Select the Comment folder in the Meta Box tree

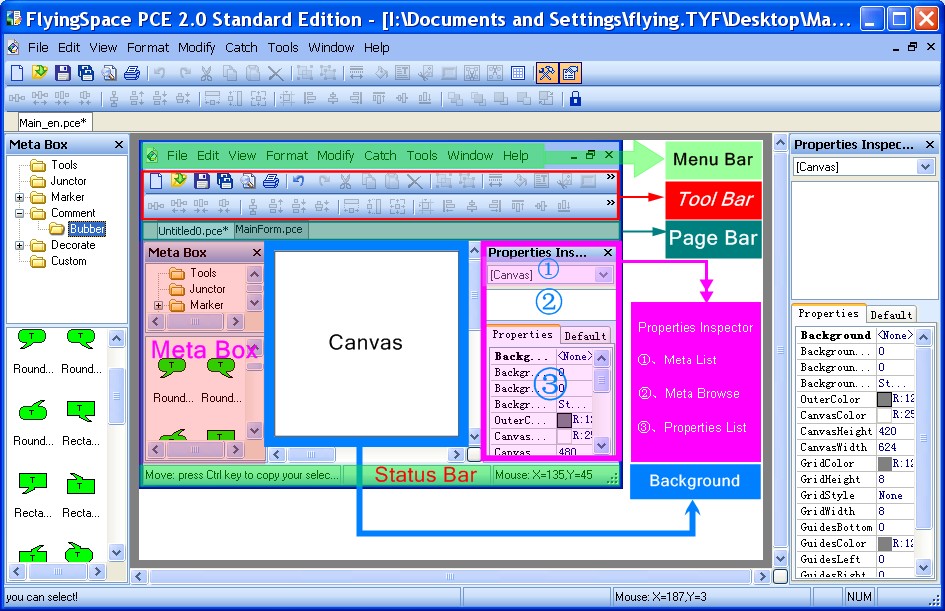[x=73, y=213]
